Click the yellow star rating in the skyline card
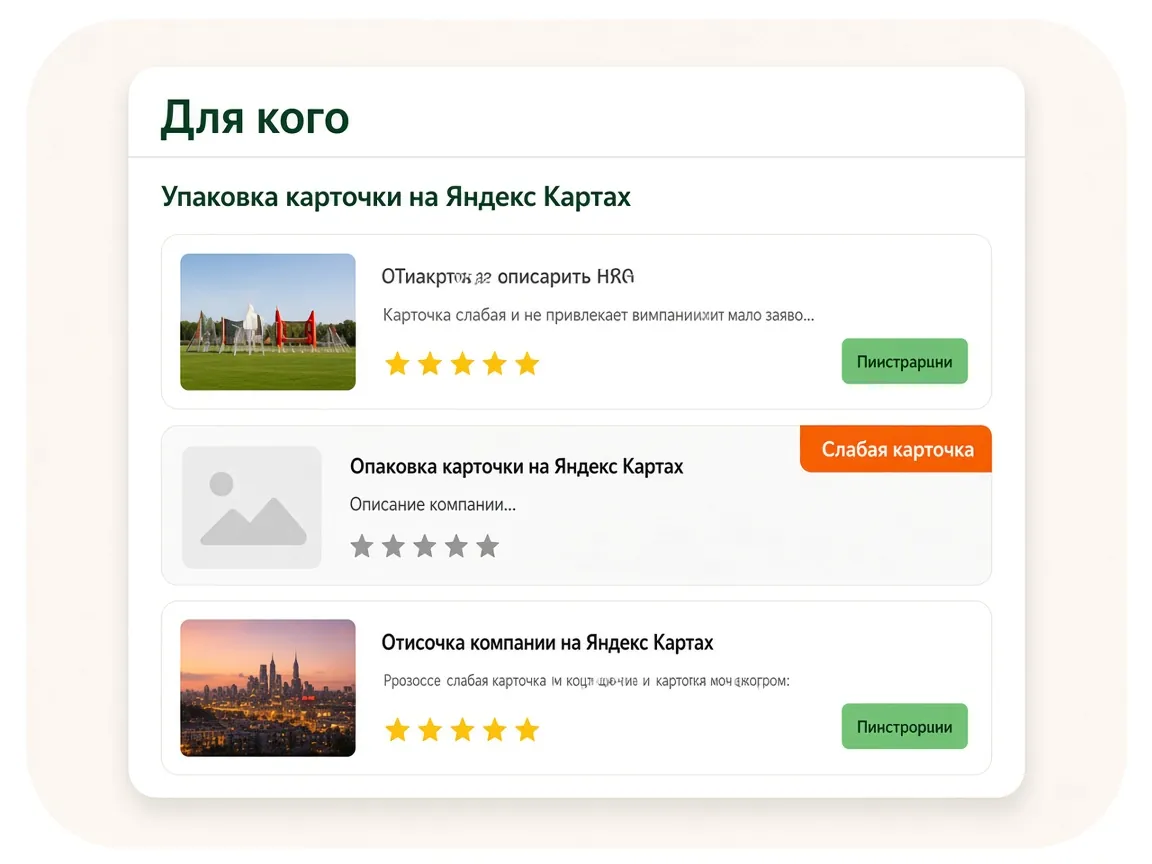This screenshot has height=864, width=1152. tap(462, 730)
